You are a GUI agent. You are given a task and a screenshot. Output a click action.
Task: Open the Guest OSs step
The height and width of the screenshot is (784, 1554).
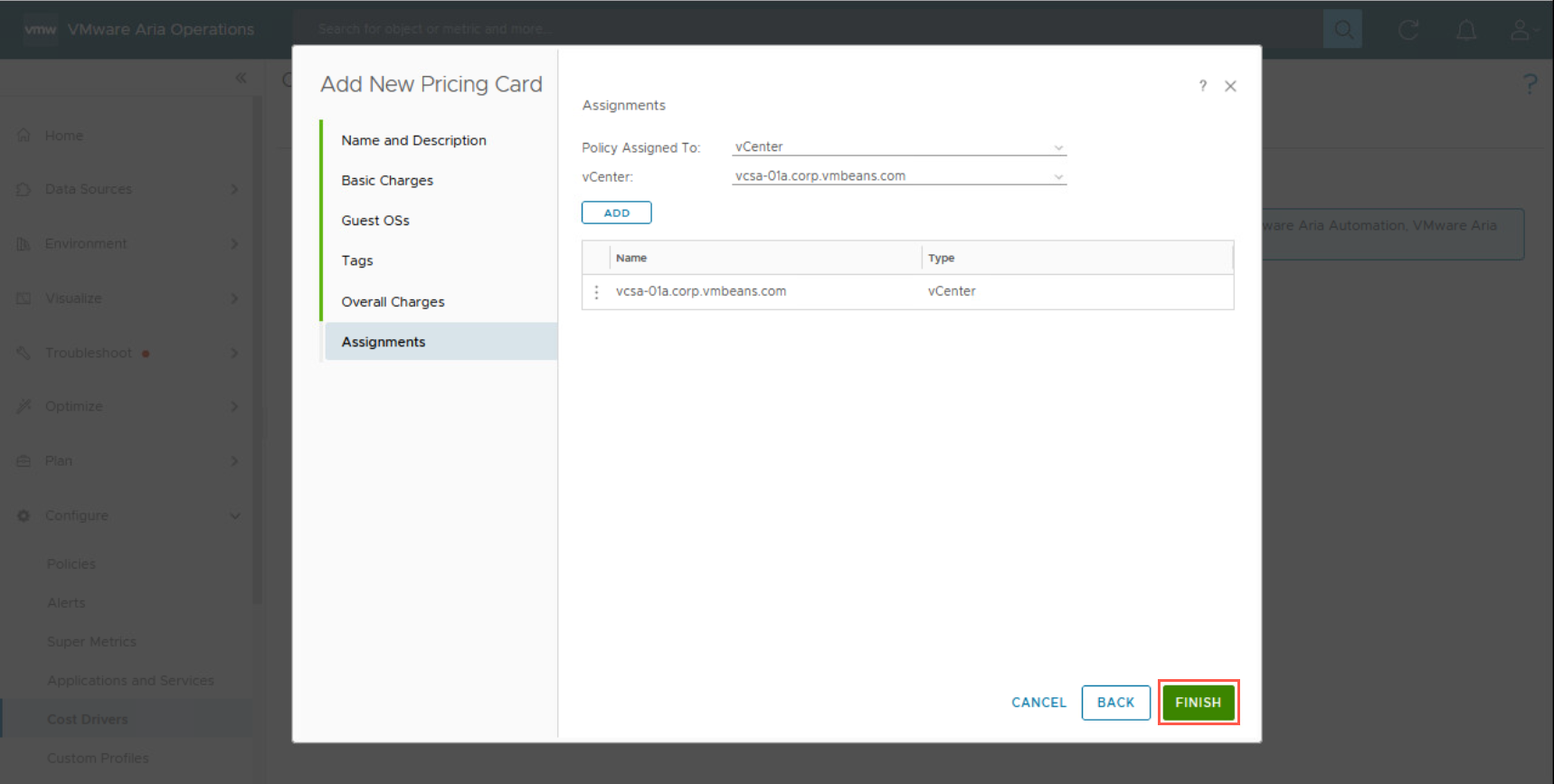pyautogui.click(x=375, y=221)
